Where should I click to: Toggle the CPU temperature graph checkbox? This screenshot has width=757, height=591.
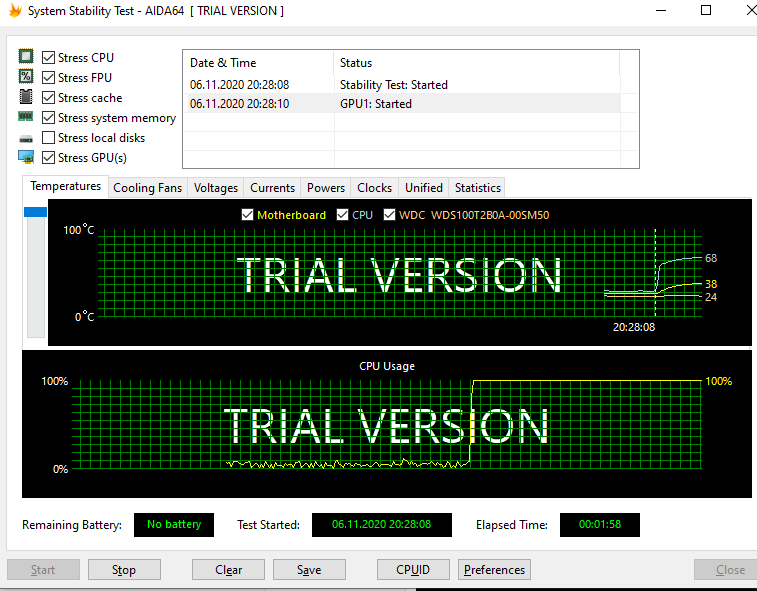[342, 214]
